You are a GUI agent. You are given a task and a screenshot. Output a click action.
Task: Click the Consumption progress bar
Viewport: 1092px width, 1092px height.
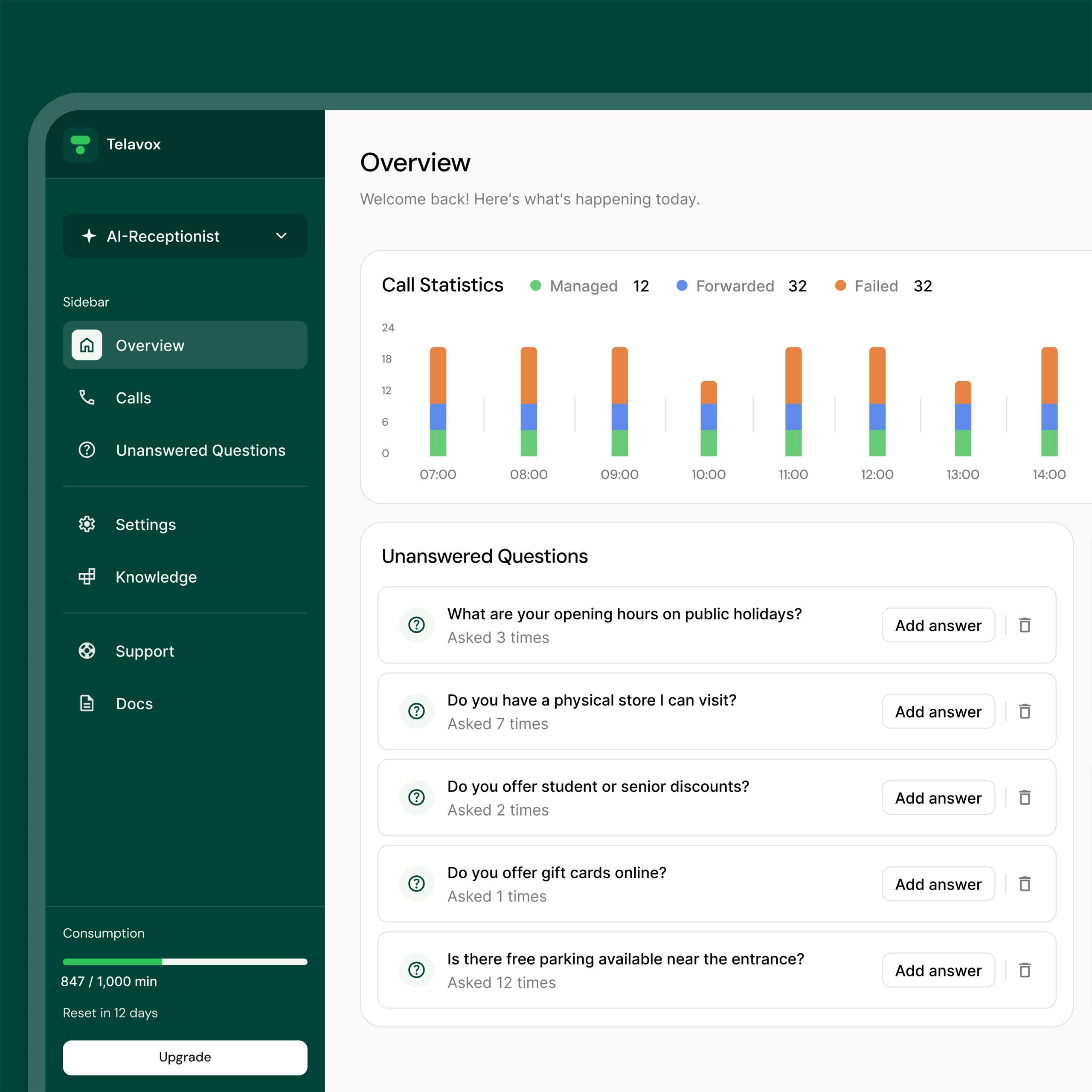point(185,961)
